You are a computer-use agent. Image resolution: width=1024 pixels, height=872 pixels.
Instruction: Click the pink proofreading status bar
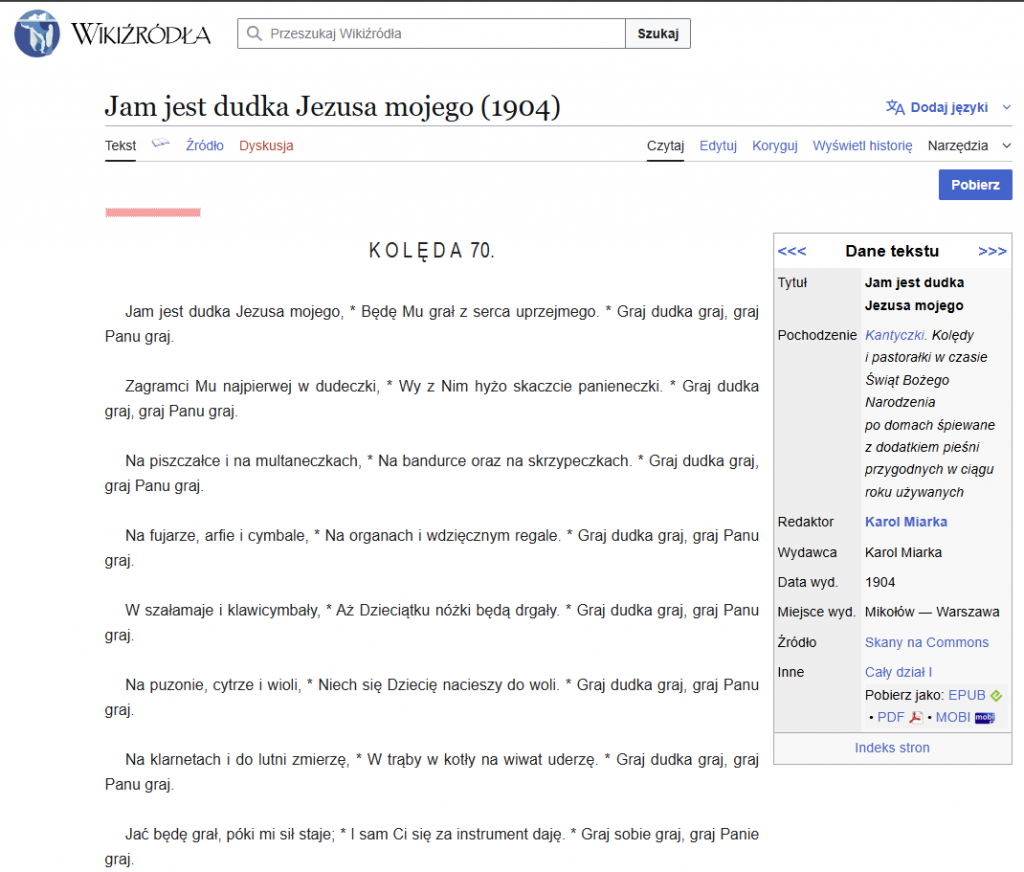click(x=153, y=212)
